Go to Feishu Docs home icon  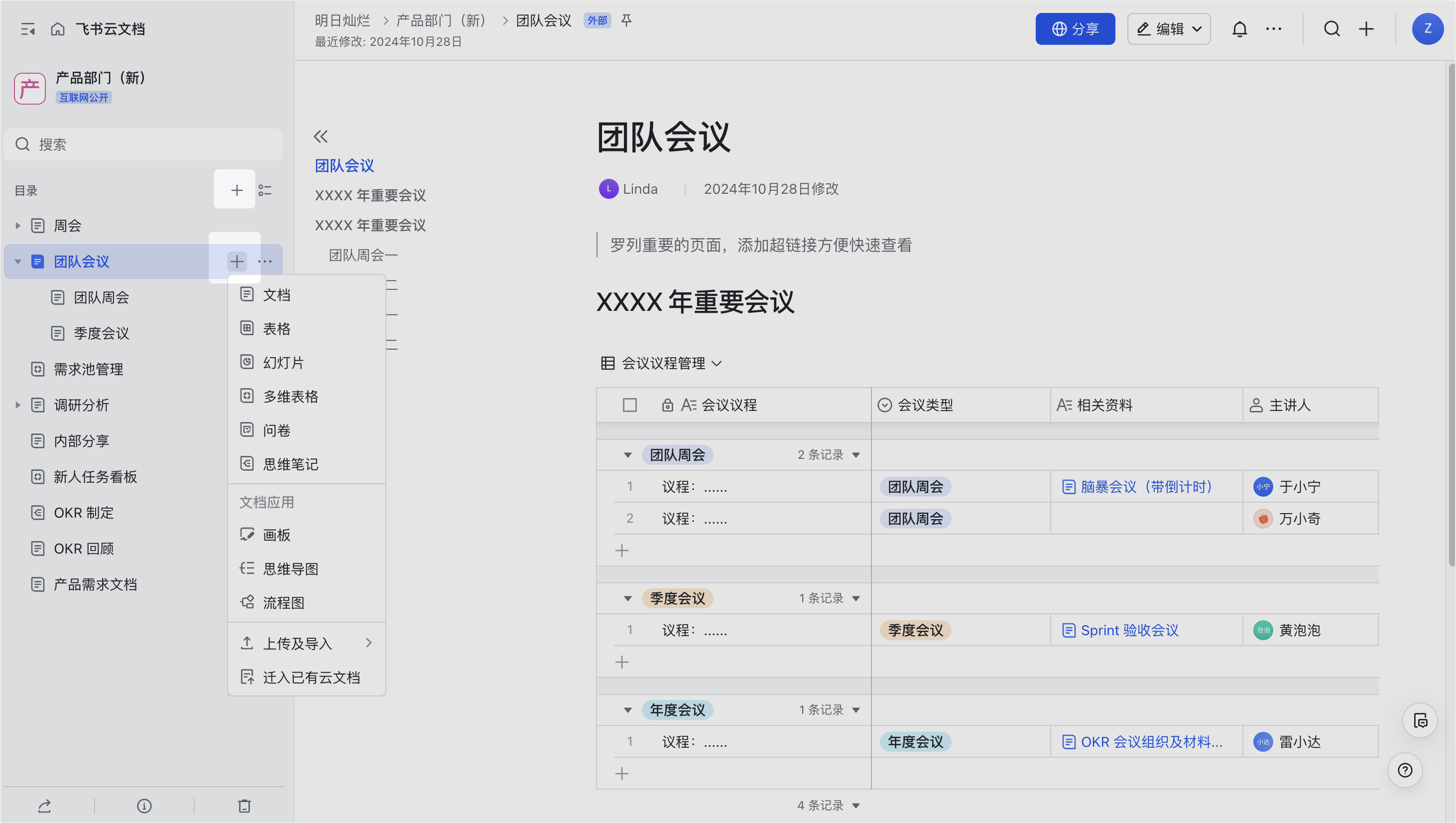click(x=58, y=29)
